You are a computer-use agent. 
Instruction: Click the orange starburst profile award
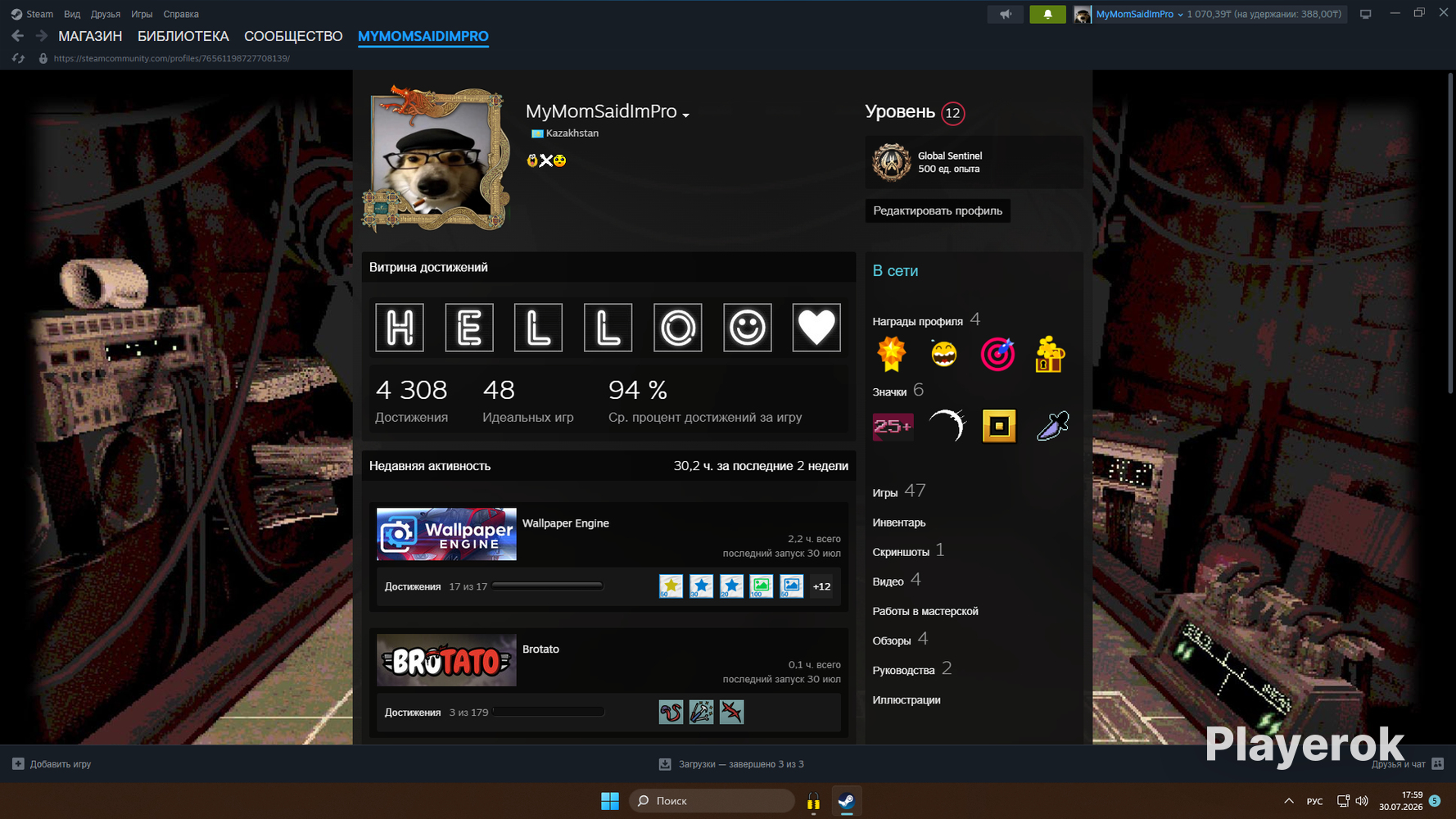pos(892,354)
